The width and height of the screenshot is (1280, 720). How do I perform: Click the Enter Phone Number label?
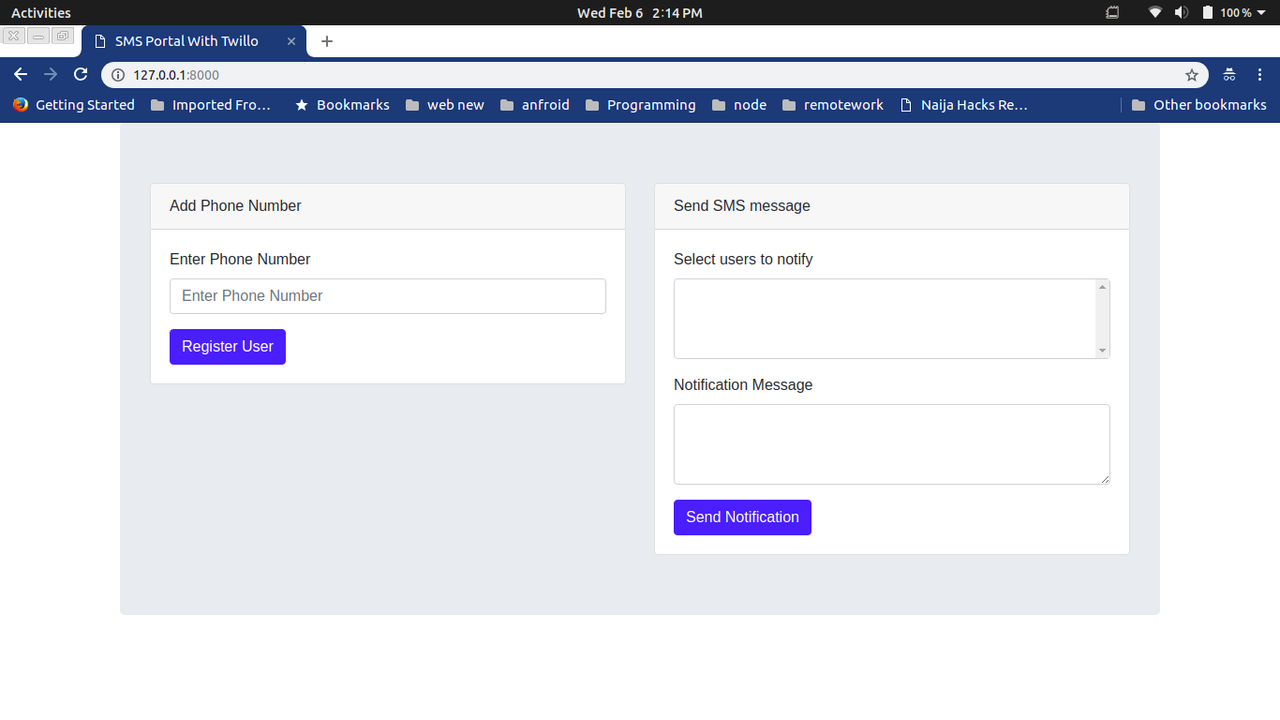click(x=240, y=259)
